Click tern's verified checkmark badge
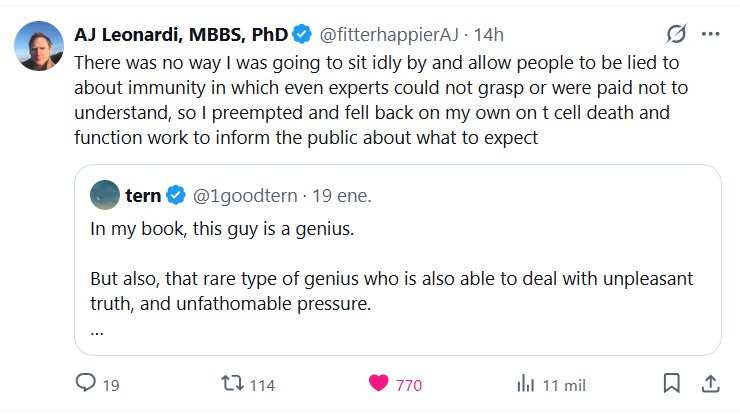The width and height of the screenshot is (740, 414). click(x=174, y=196)
